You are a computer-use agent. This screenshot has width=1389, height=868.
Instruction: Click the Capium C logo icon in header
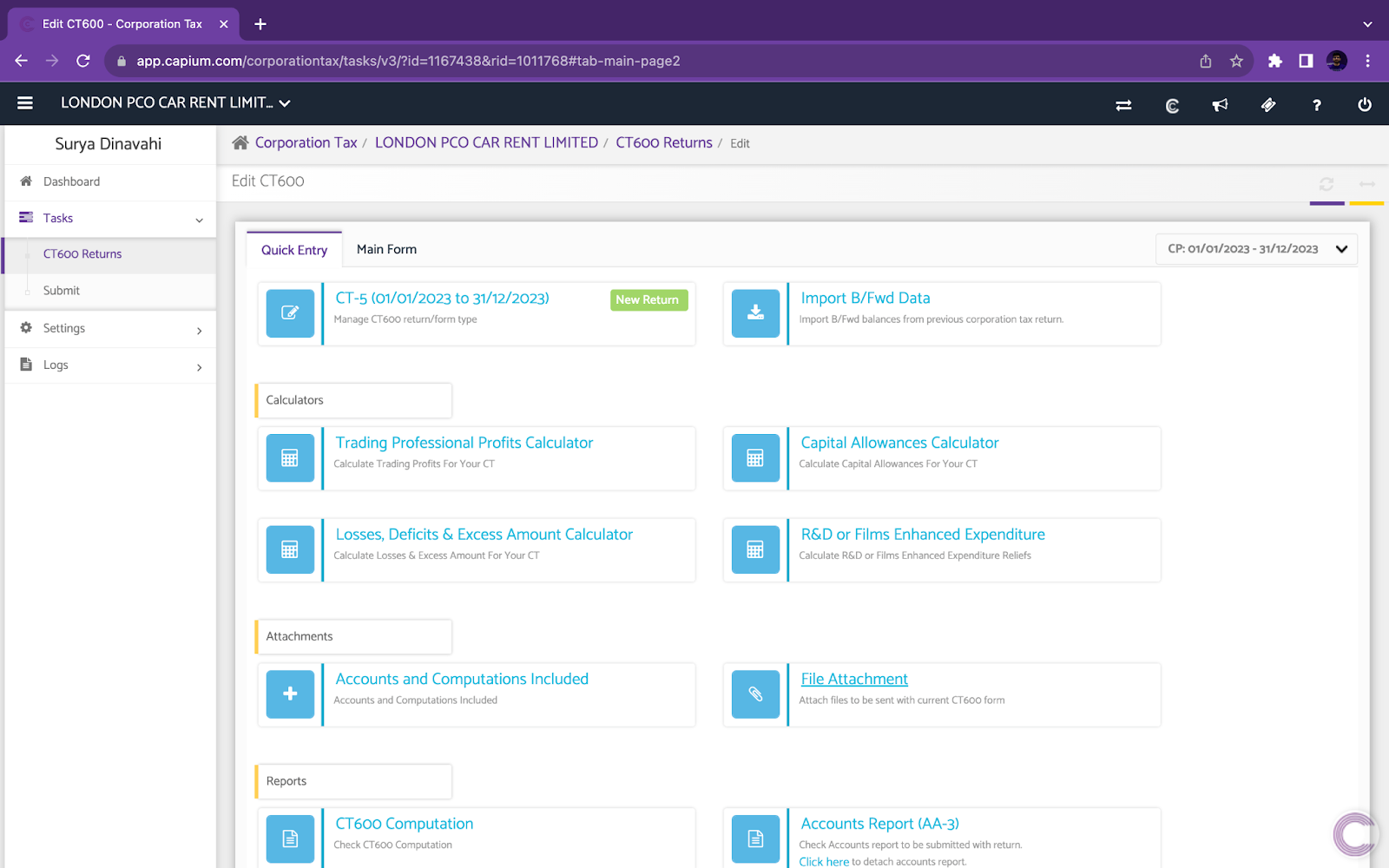point(1172,105)
